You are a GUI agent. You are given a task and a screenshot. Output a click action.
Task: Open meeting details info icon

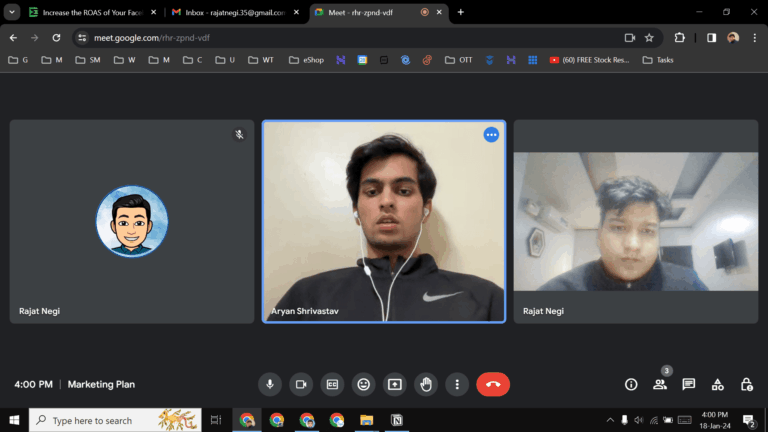(x=631, y=384)
